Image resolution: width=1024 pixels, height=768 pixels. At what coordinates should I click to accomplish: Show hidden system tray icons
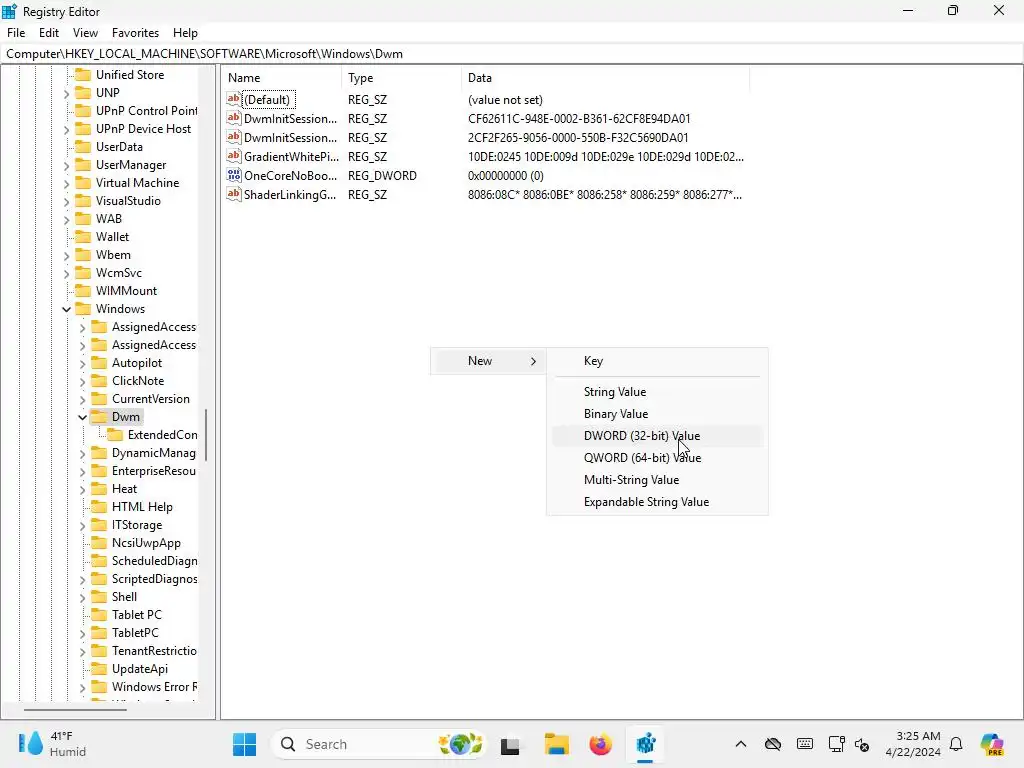tap(741, 744)
